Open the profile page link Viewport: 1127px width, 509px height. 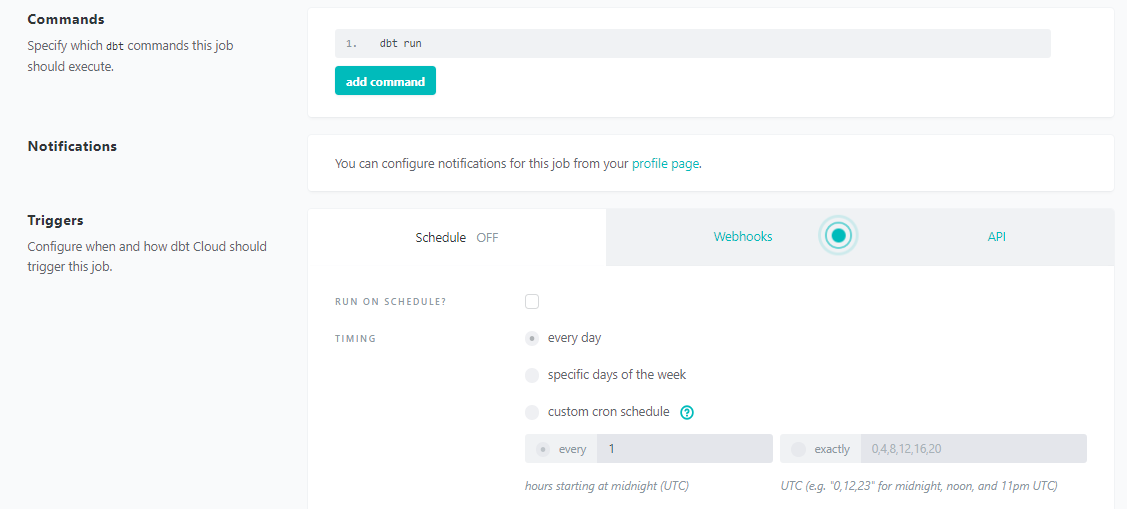pos(665,163)
